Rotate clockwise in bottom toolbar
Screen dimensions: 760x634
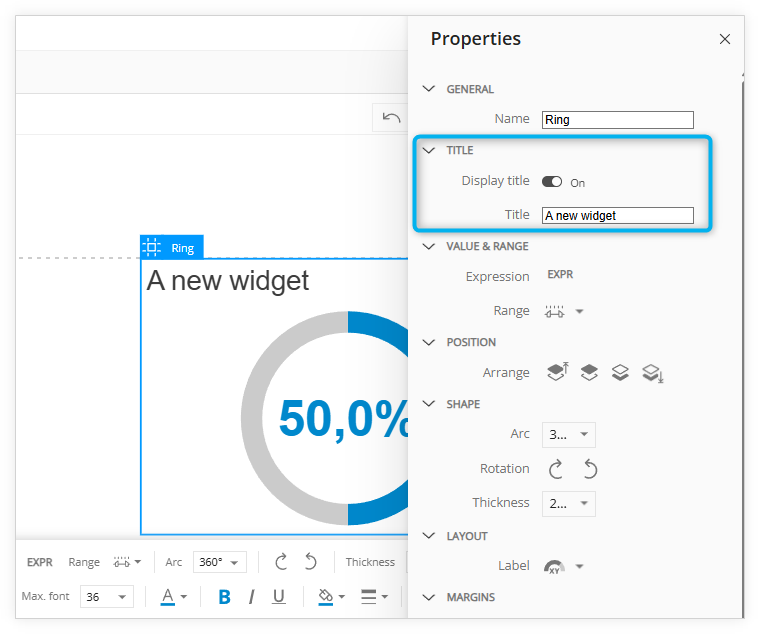click(x=281, y=562)
